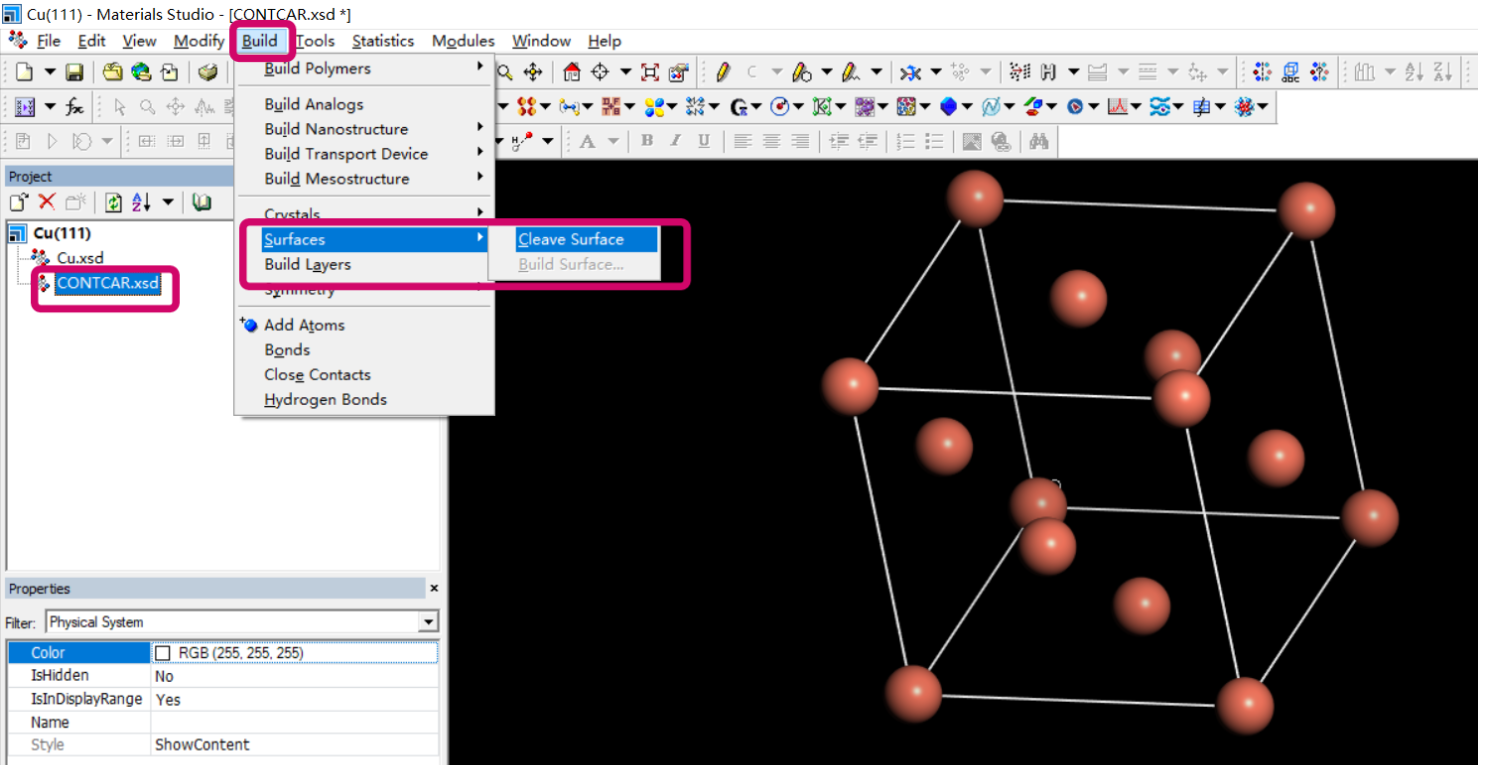The width and height of the screenshot is (1488, 769).
Task: Click the translation cross-arrows tool
Action: pyautogui.click(x=533, y=72)
